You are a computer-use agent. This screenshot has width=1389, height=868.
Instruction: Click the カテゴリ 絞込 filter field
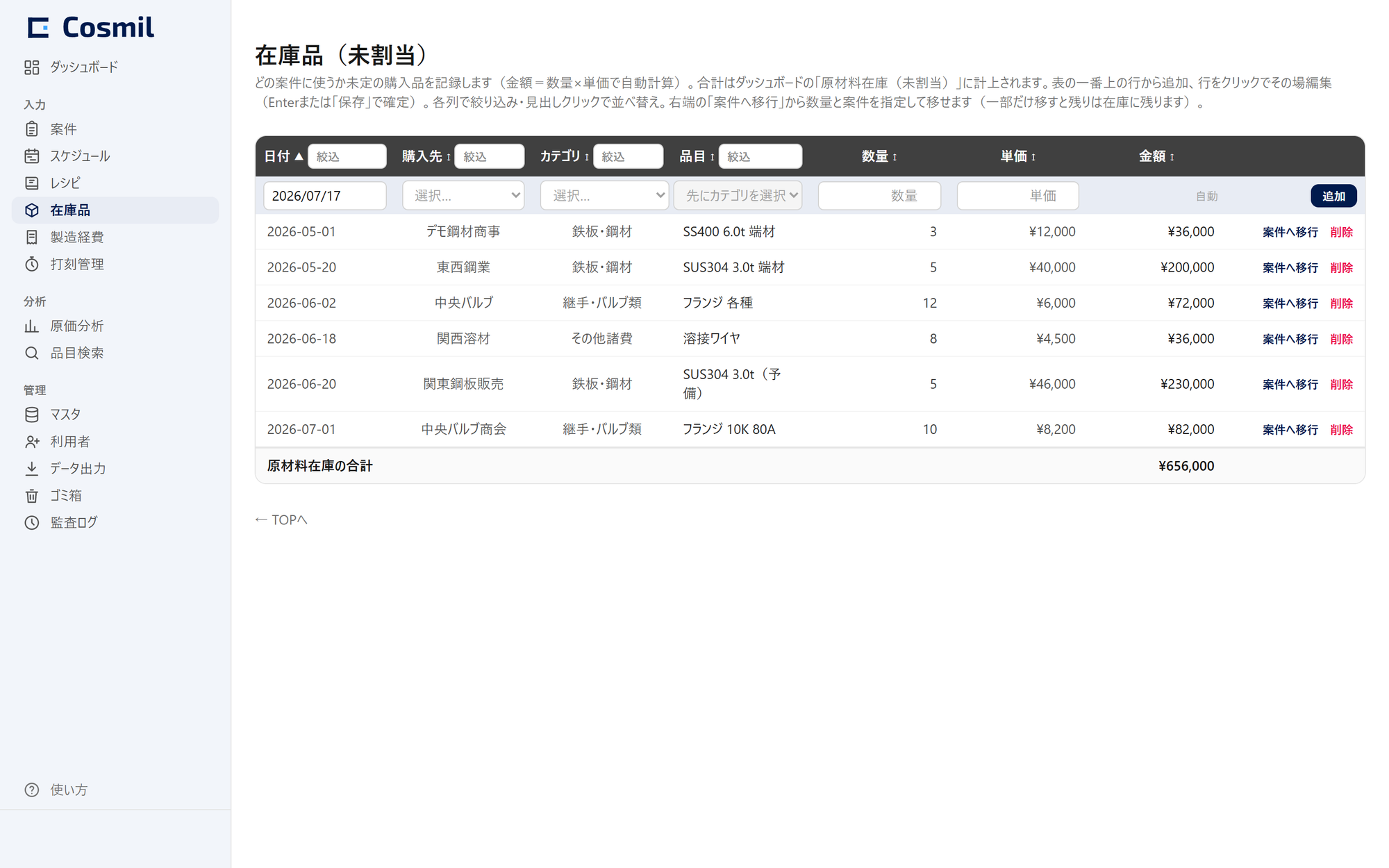tap(628, 156)
